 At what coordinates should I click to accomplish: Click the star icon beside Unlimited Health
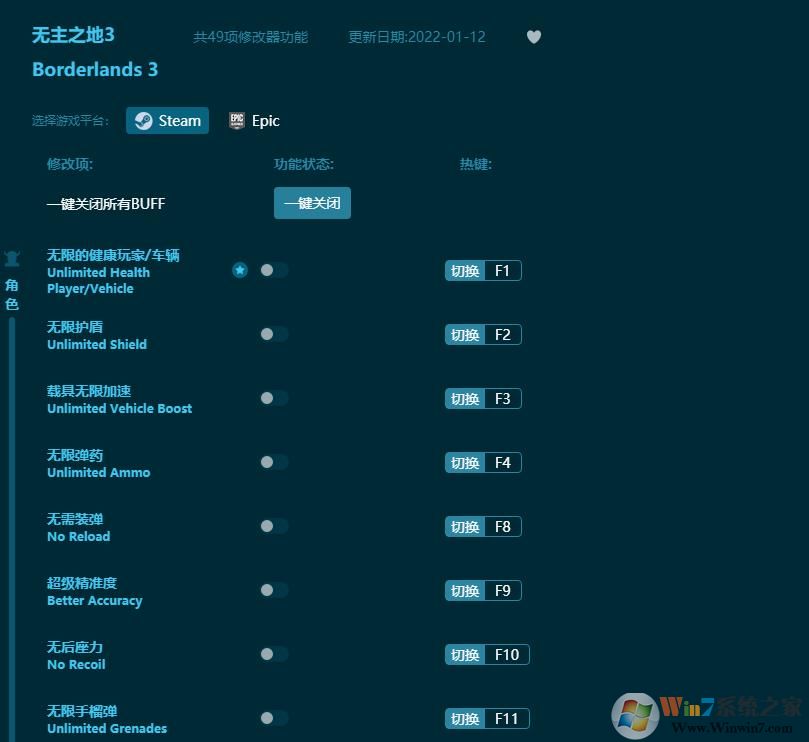(x=240, y=270)
